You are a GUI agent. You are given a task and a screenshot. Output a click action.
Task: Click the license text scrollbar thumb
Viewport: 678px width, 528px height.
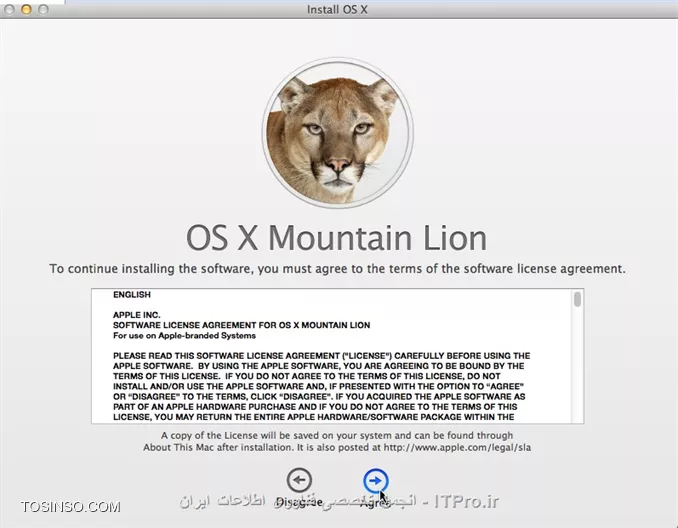pyautogui.click(x=578, y=299)
